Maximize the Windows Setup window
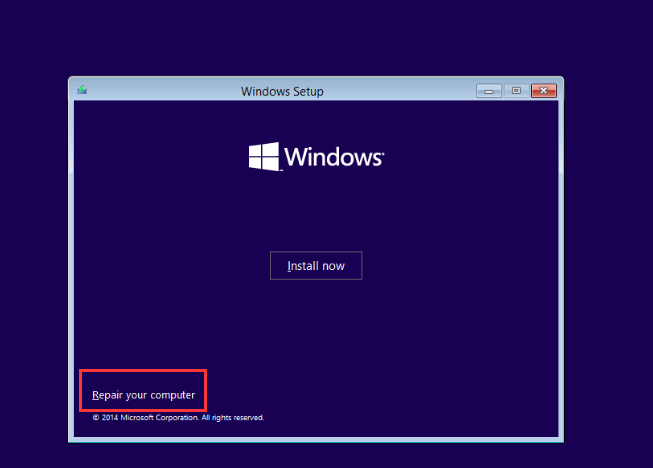 (516, 91)
